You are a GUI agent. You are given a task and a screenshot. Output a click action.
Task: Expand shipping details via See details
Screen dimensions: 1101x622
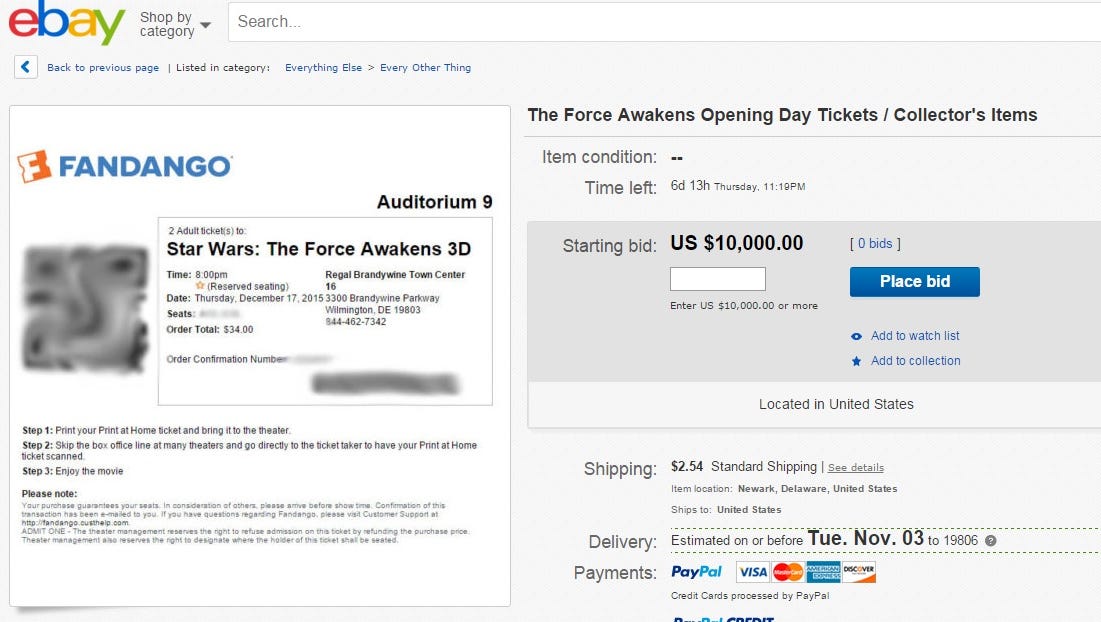855,467
